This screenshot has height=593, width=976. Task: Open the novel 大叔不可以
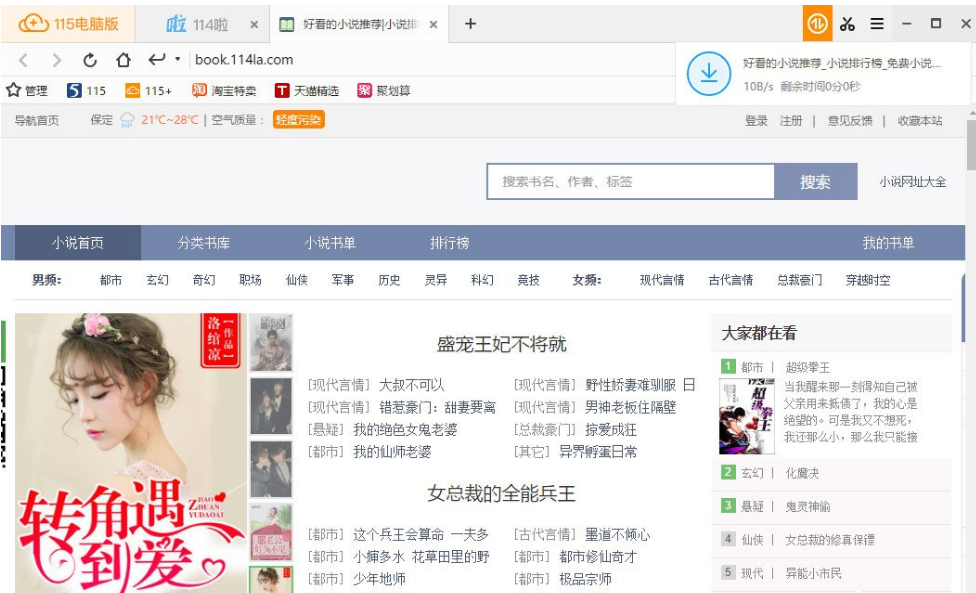(x=411, y=385)
